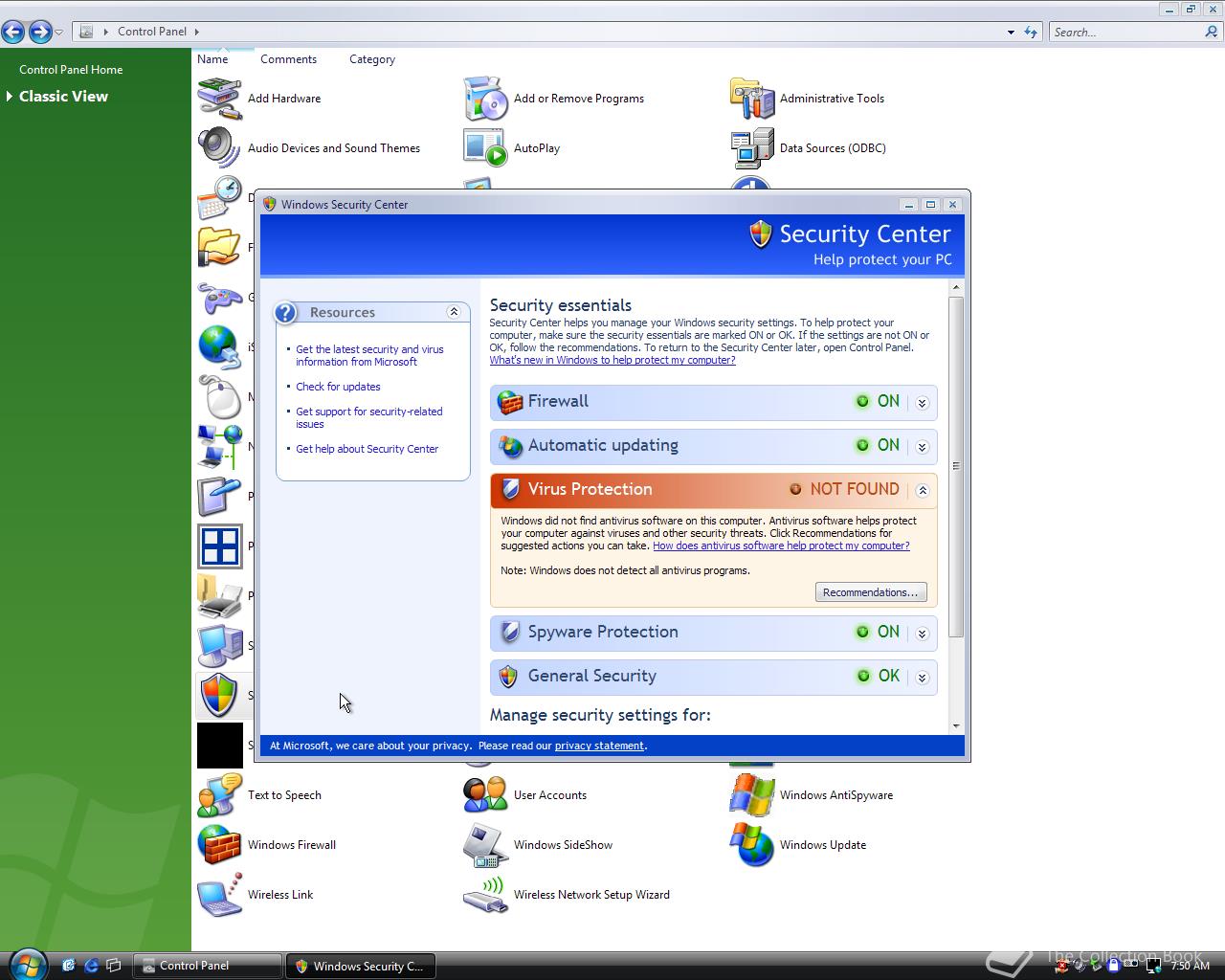Screen dimensions: 1225x980
Task: Click Get help about Security Center
Action: pyautogui.click(x=367, y=449)
